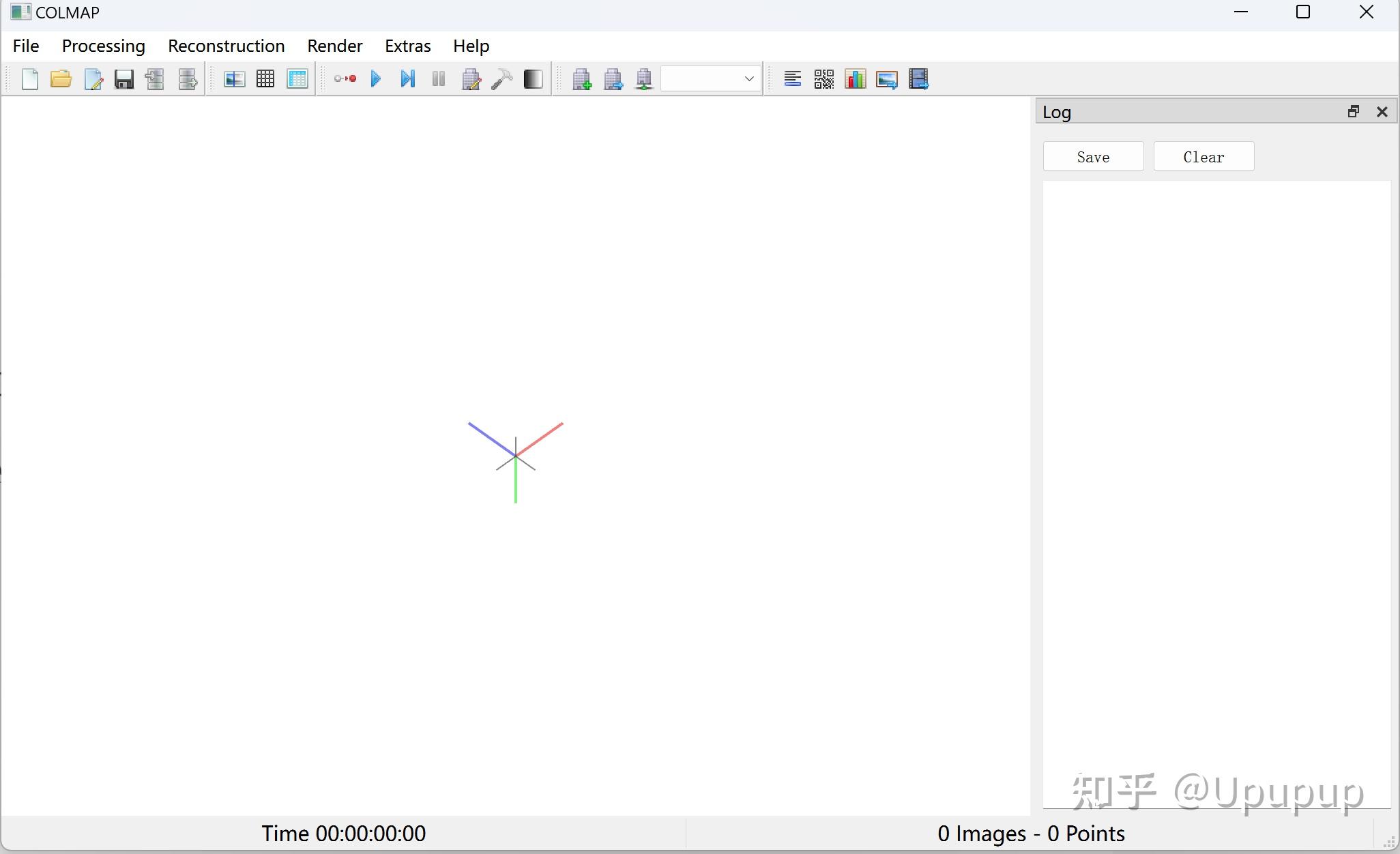The height and width of the screenshot is (854, 1400).
Task: Open the Bundle adjustment tool
Action: [x=471, y=79]
